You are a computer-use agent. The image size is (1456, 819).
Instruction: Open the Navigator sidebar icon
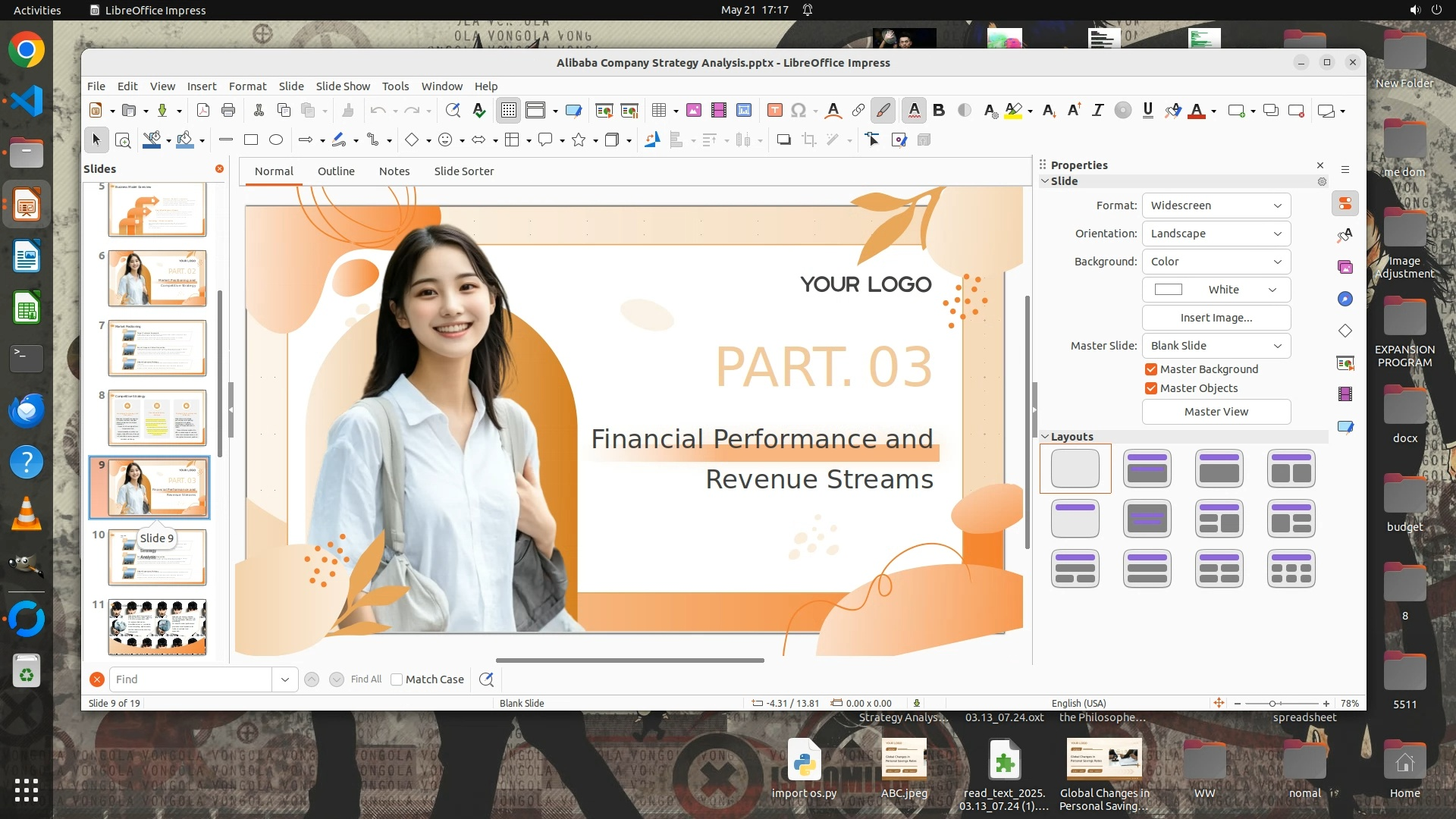[1345, 299]
